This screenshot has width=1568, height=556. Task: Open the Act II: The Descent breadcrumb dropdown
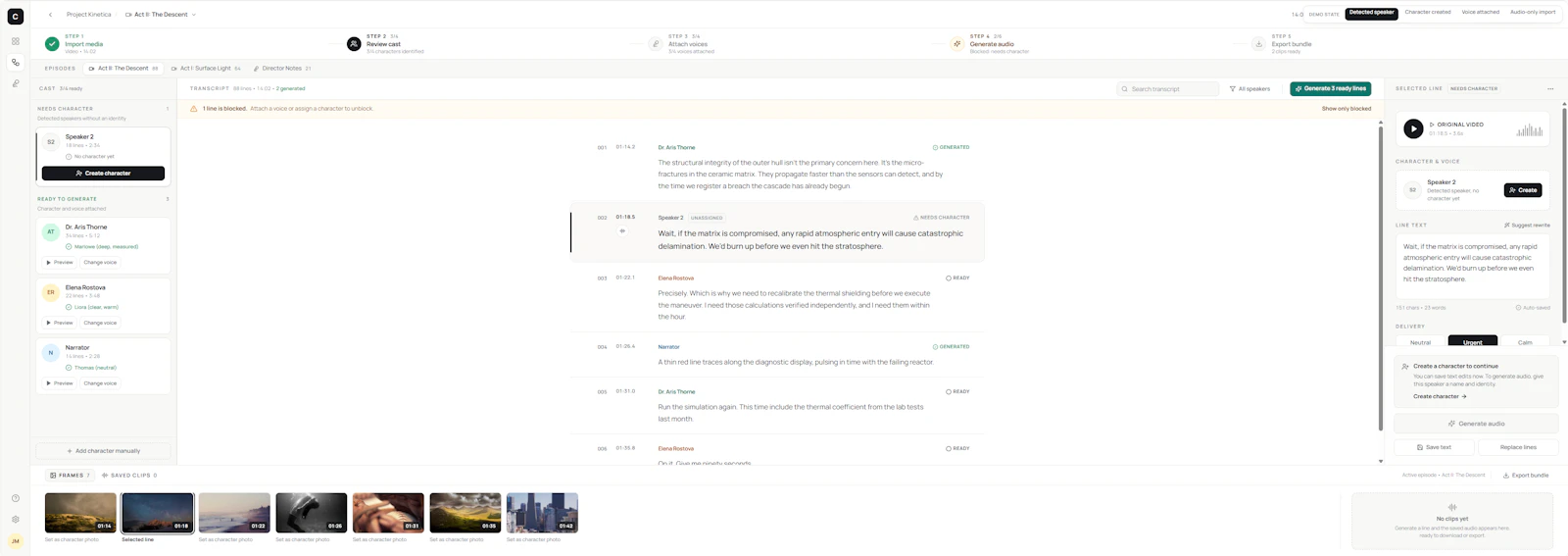pos(161,15)
